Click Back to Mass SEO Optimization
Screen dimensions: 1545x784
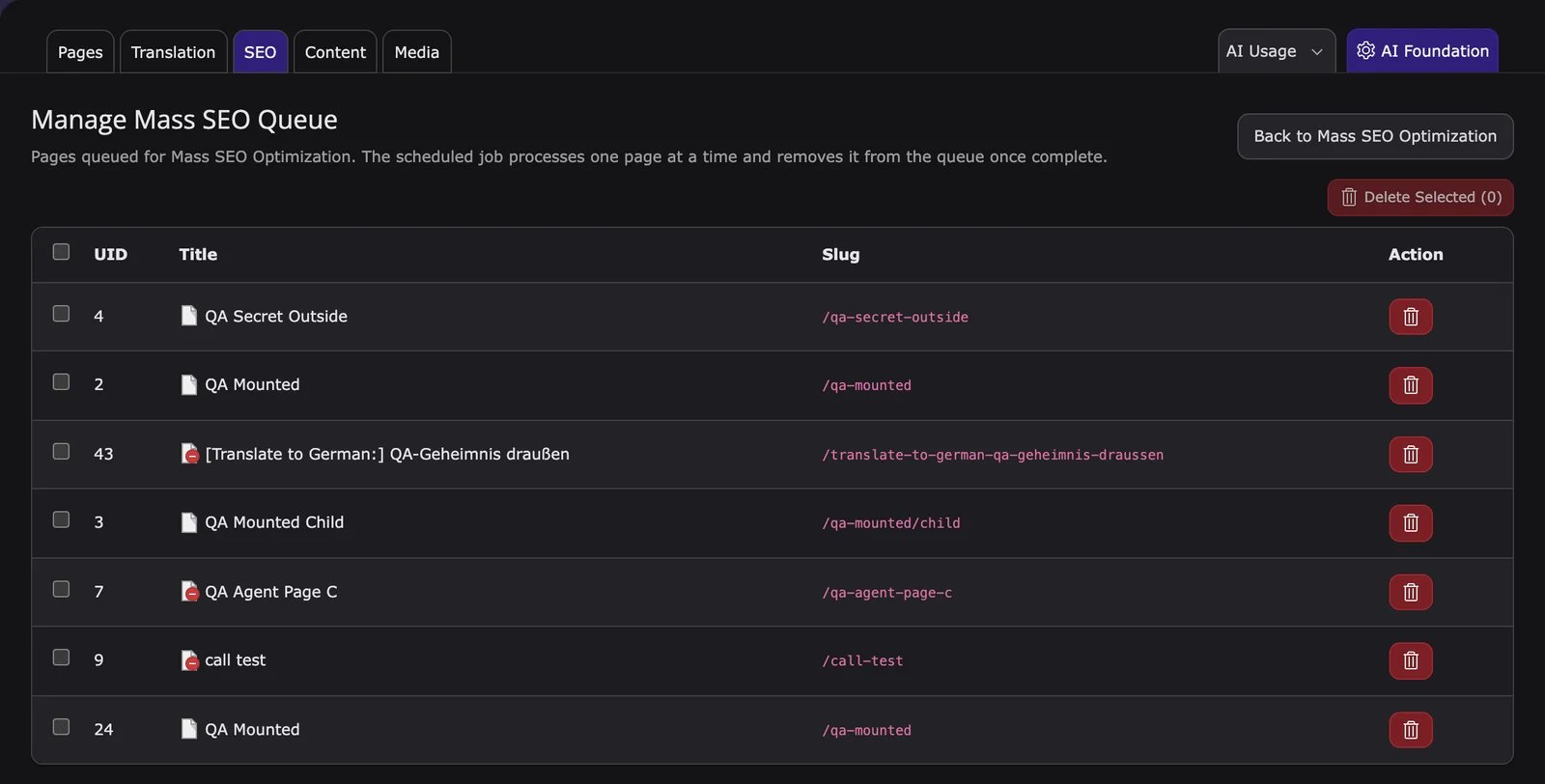[x=1375, y=136]
